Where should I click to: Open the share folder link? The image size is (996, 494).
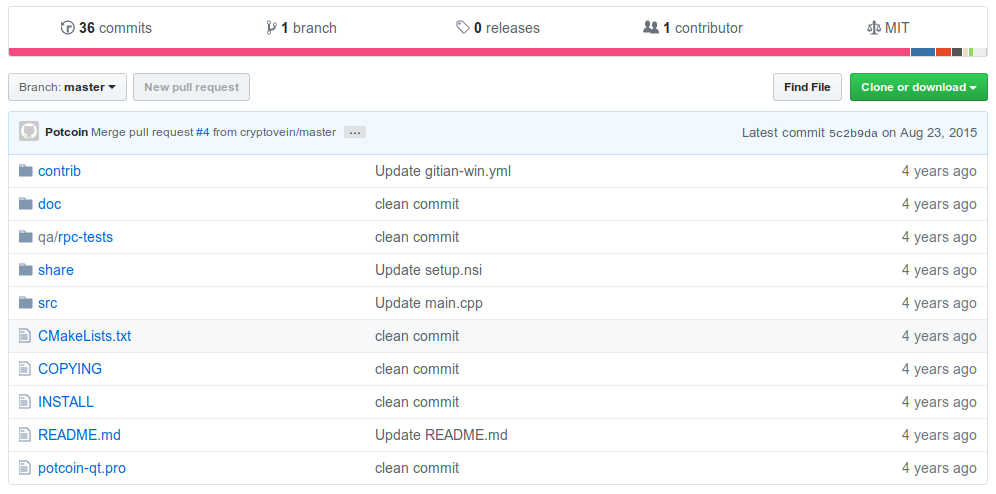[x=56, y=270]
